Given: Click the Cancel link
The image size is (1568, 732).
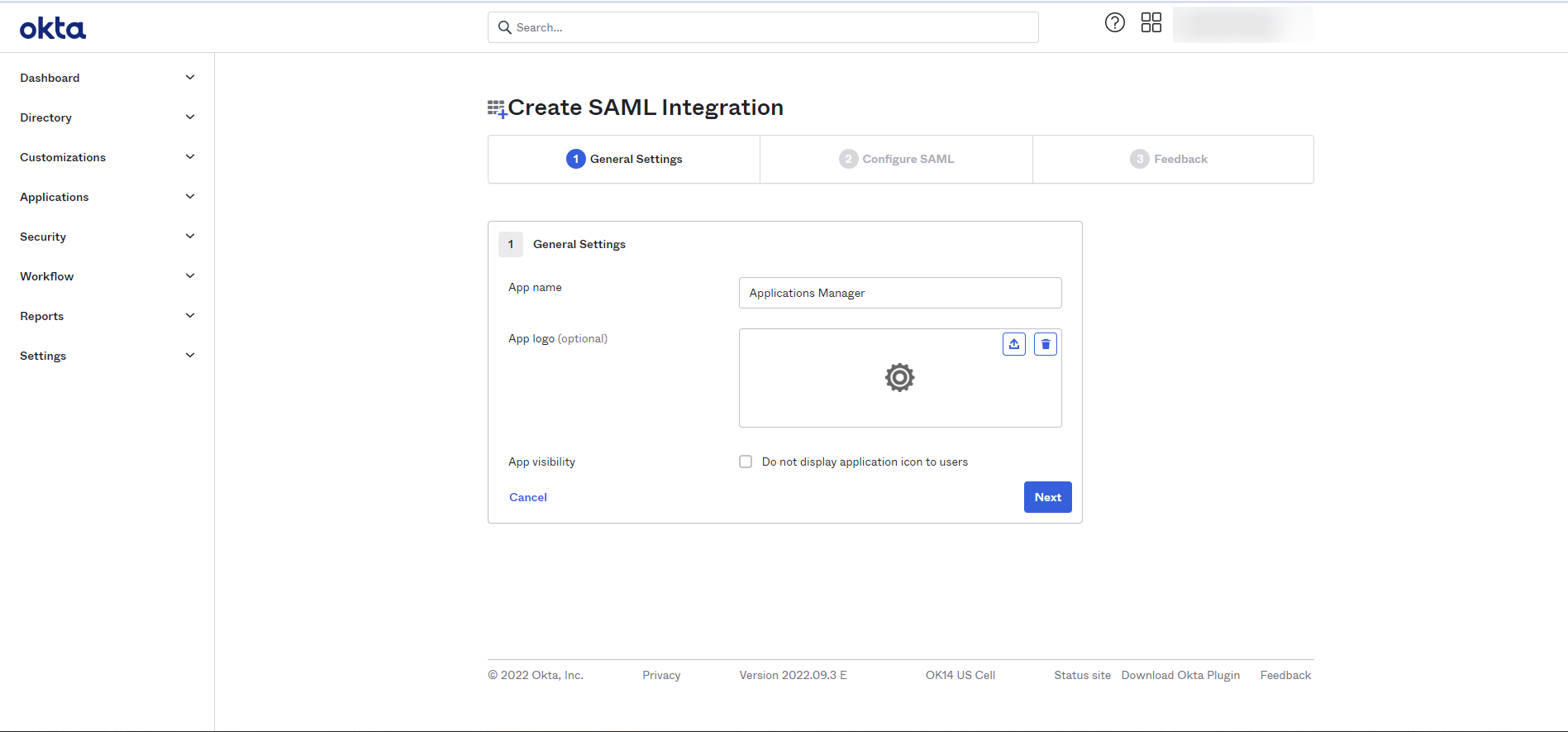Looking at the screenshot, I should click(x=528, y=497).
